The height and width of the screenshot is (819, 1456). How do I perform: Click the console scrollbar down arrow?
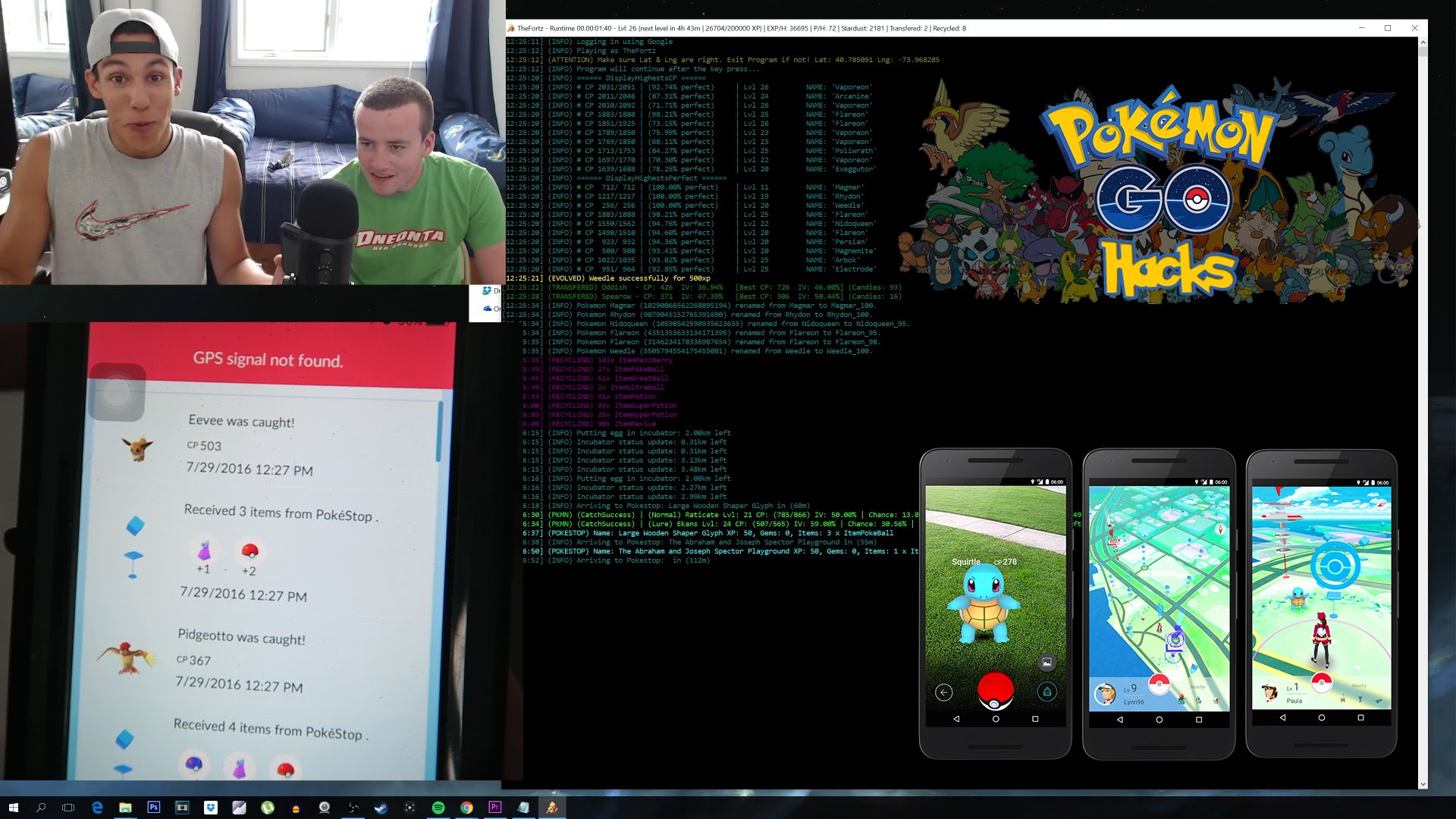1423,784
